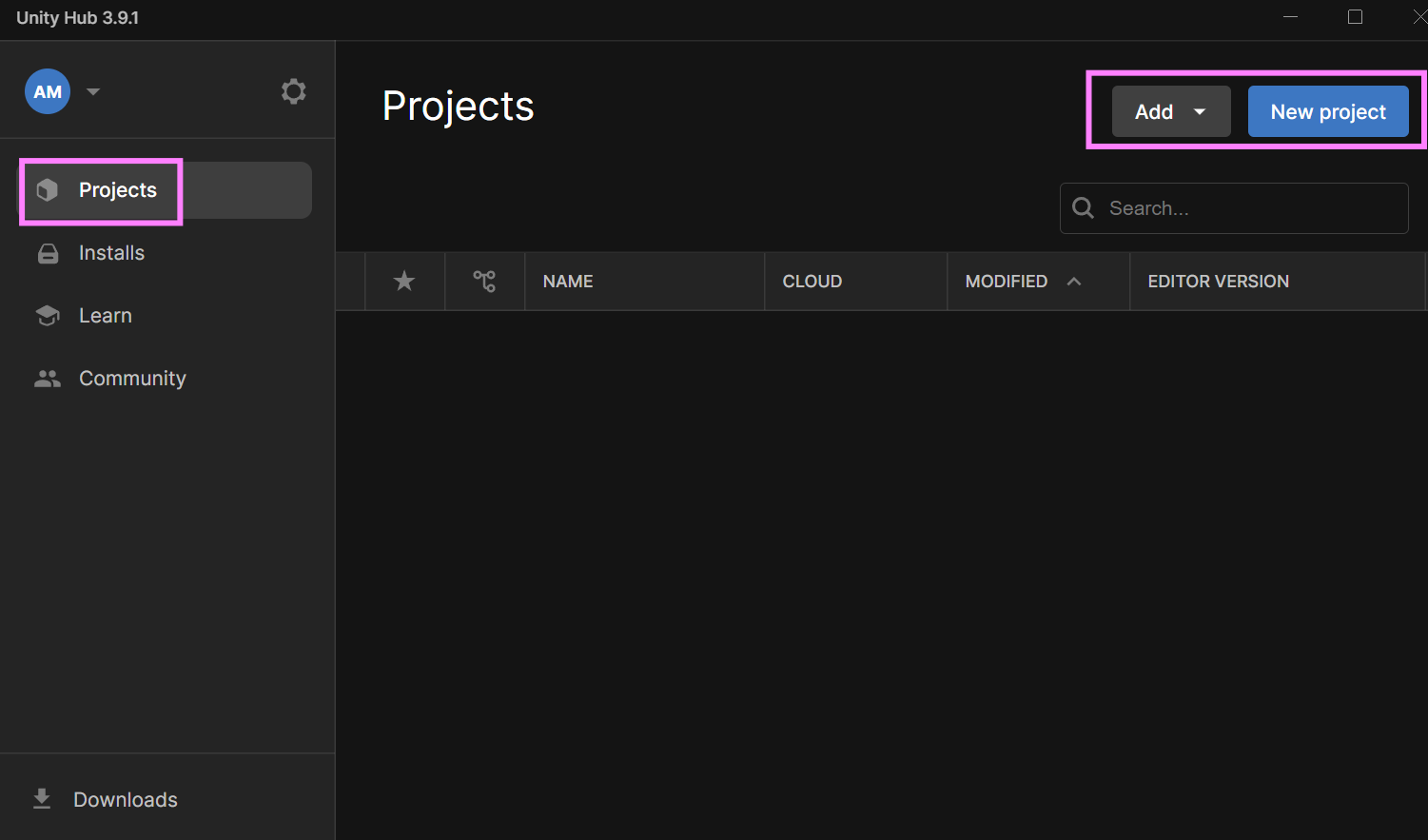Viewport: 1428px width, 840px height.
Task: Click the AM account avatar
Action: pos(48,91)
